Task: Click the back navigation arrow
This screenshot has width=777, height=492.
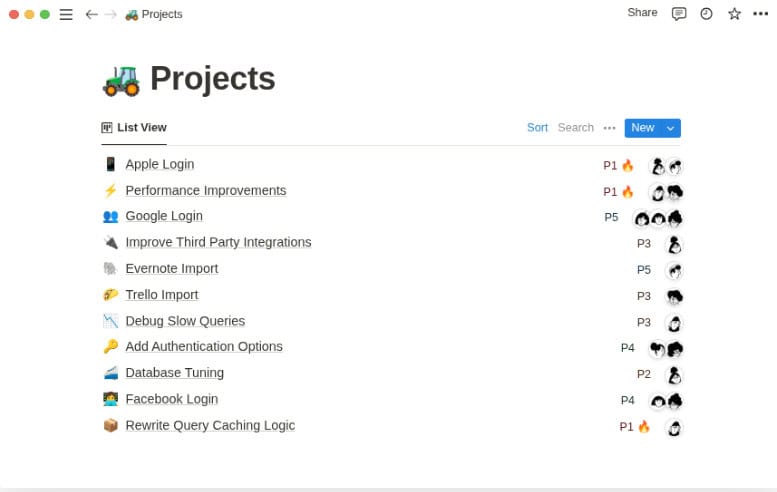Action: point(91,14)
